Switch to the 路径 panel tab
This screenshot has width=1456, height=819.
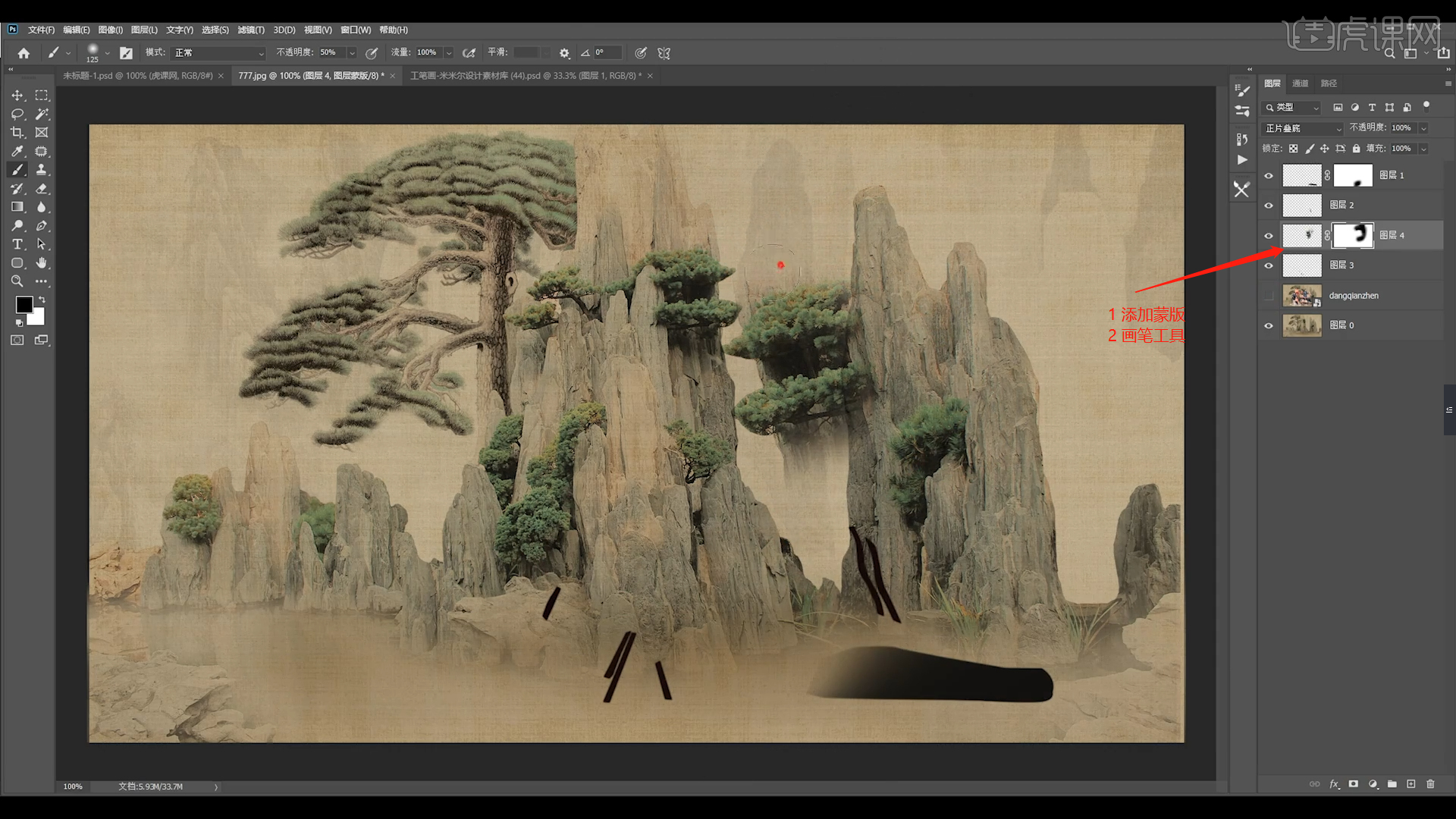pos(1329,83)
